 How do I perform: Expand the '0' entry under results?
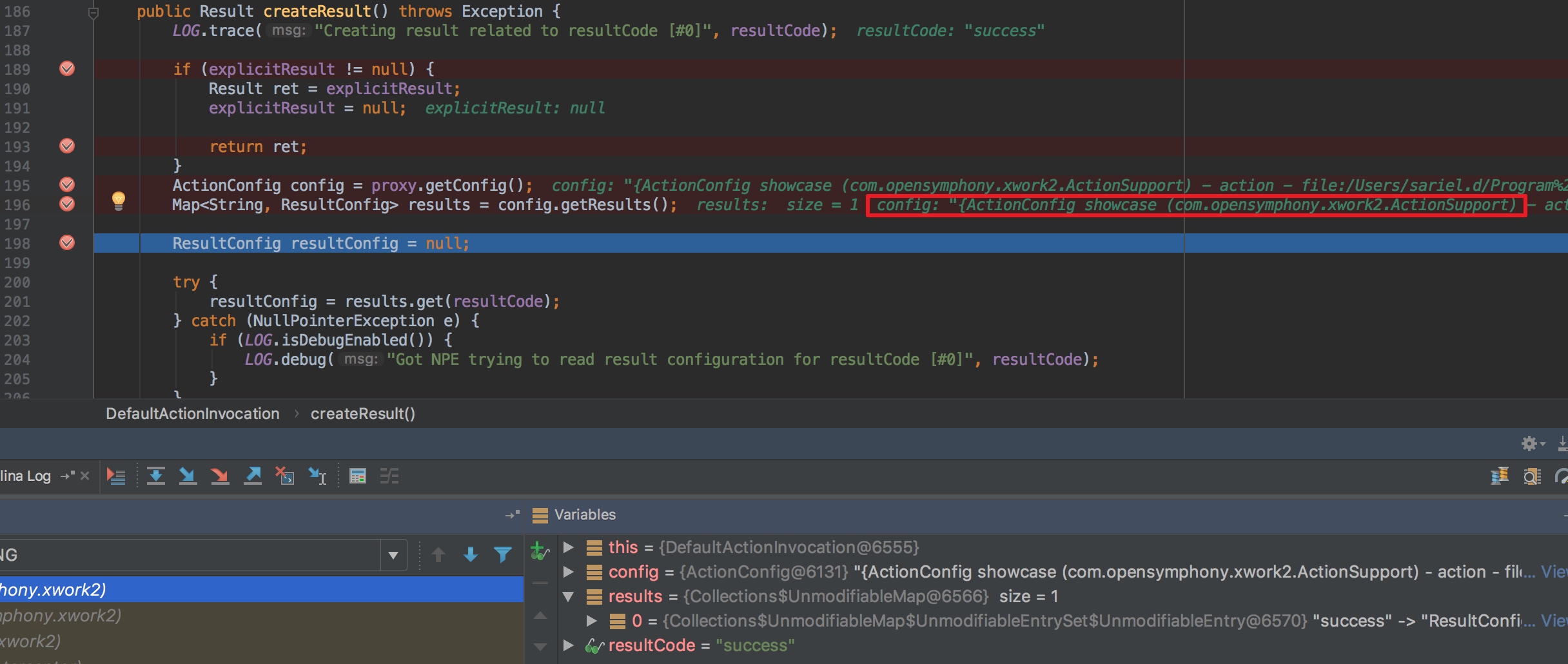point(591,621)
